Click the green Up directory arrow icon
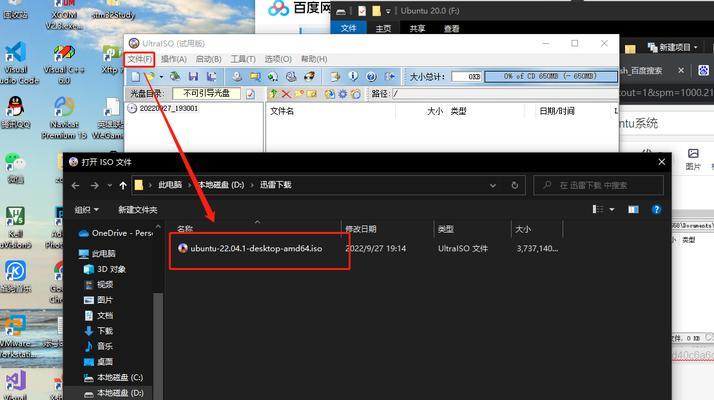 pyautogui.click(x=273, y=94)
